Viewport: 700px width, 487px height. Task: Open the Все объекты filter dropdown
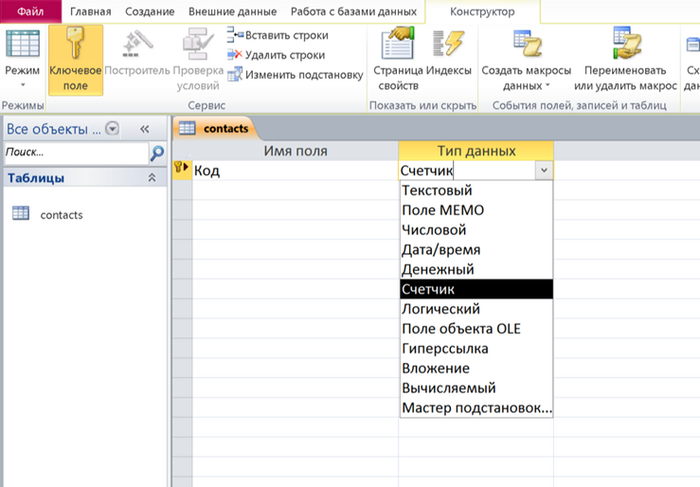(x=112, y=128)
